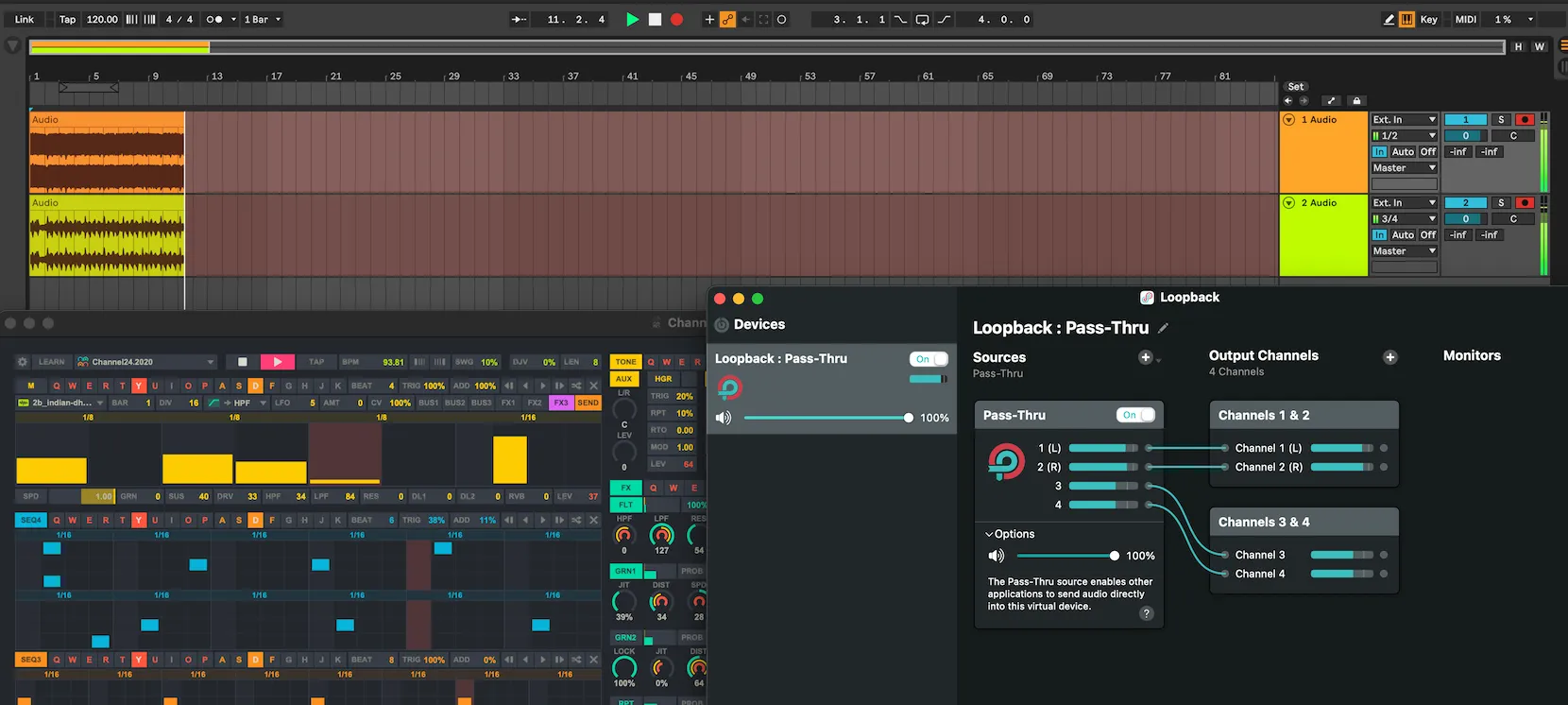1568x705 pixels.
Task: Solo track 2 Audio with S button
Action: [1501, 203]
